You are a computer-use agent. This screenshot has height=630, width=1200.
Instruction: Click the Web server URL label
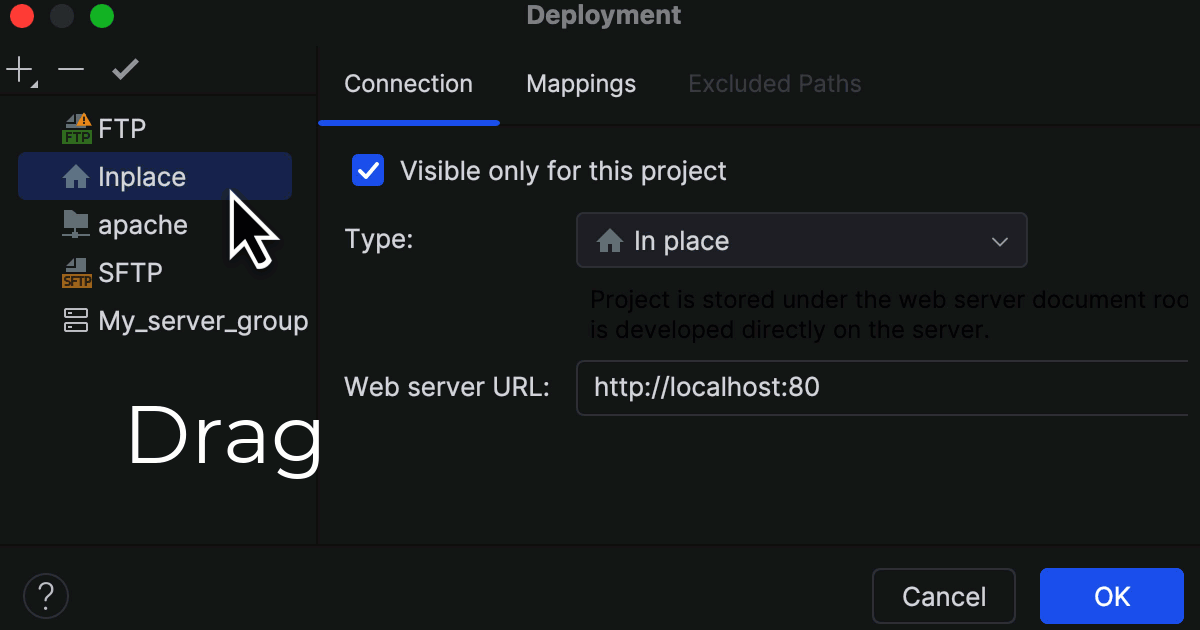[447, 387]
